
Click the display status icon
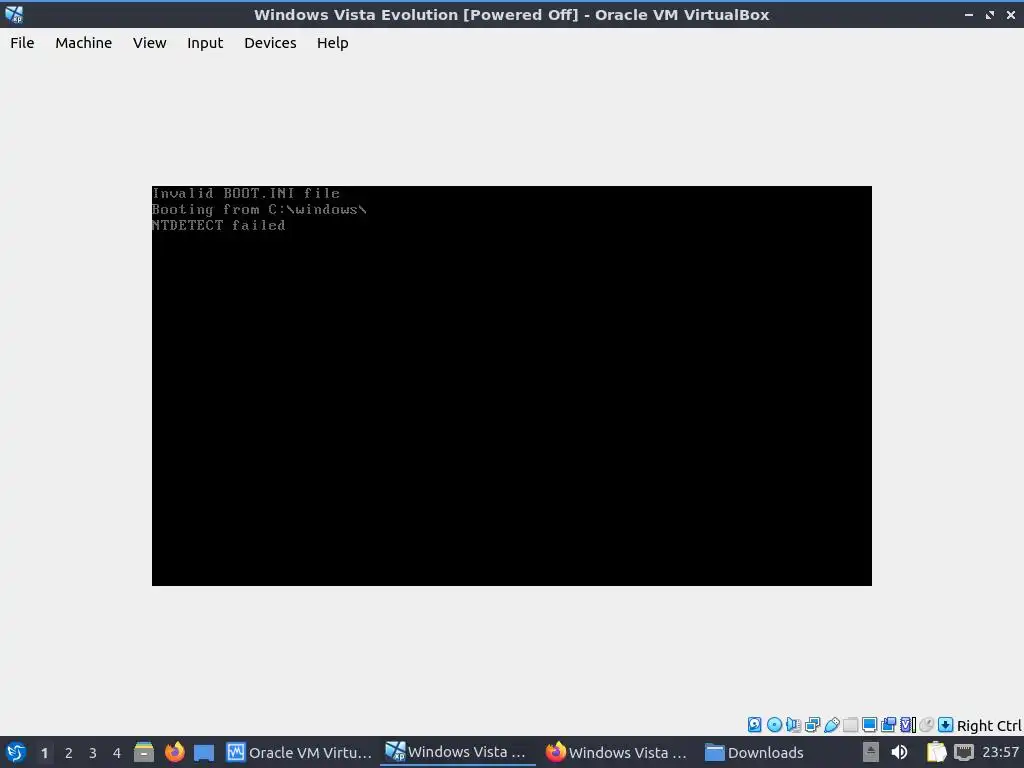869,724
